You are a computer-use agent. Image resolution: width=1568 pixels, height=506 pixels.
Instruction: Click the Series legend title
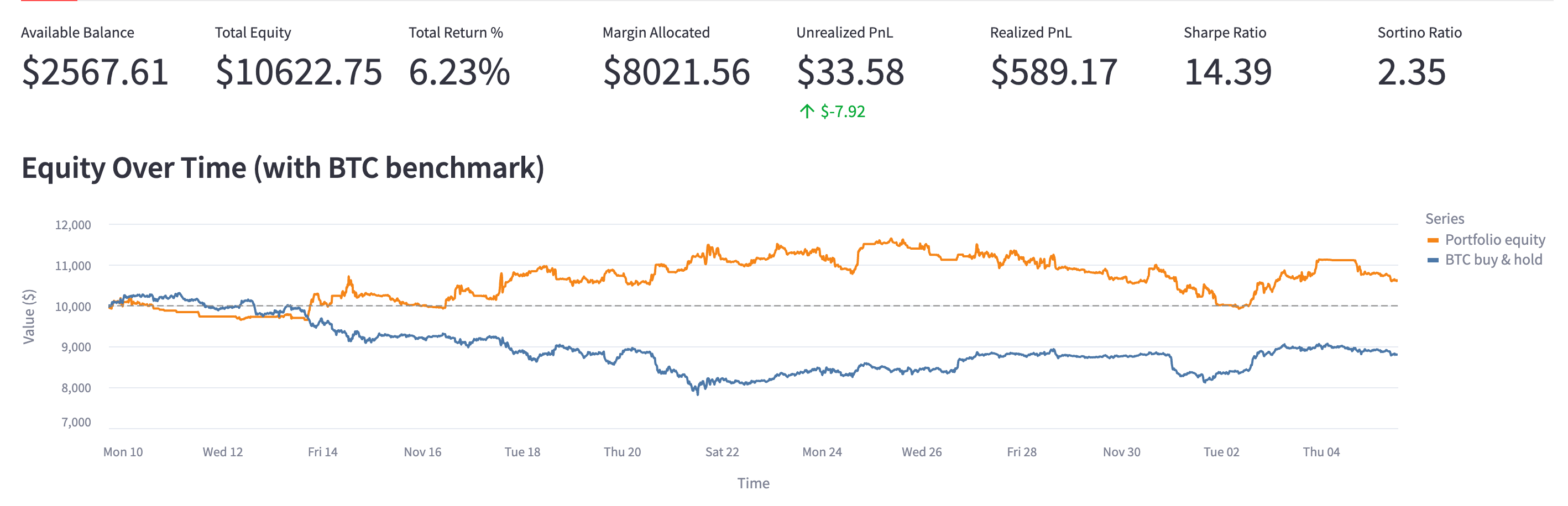1445,218
